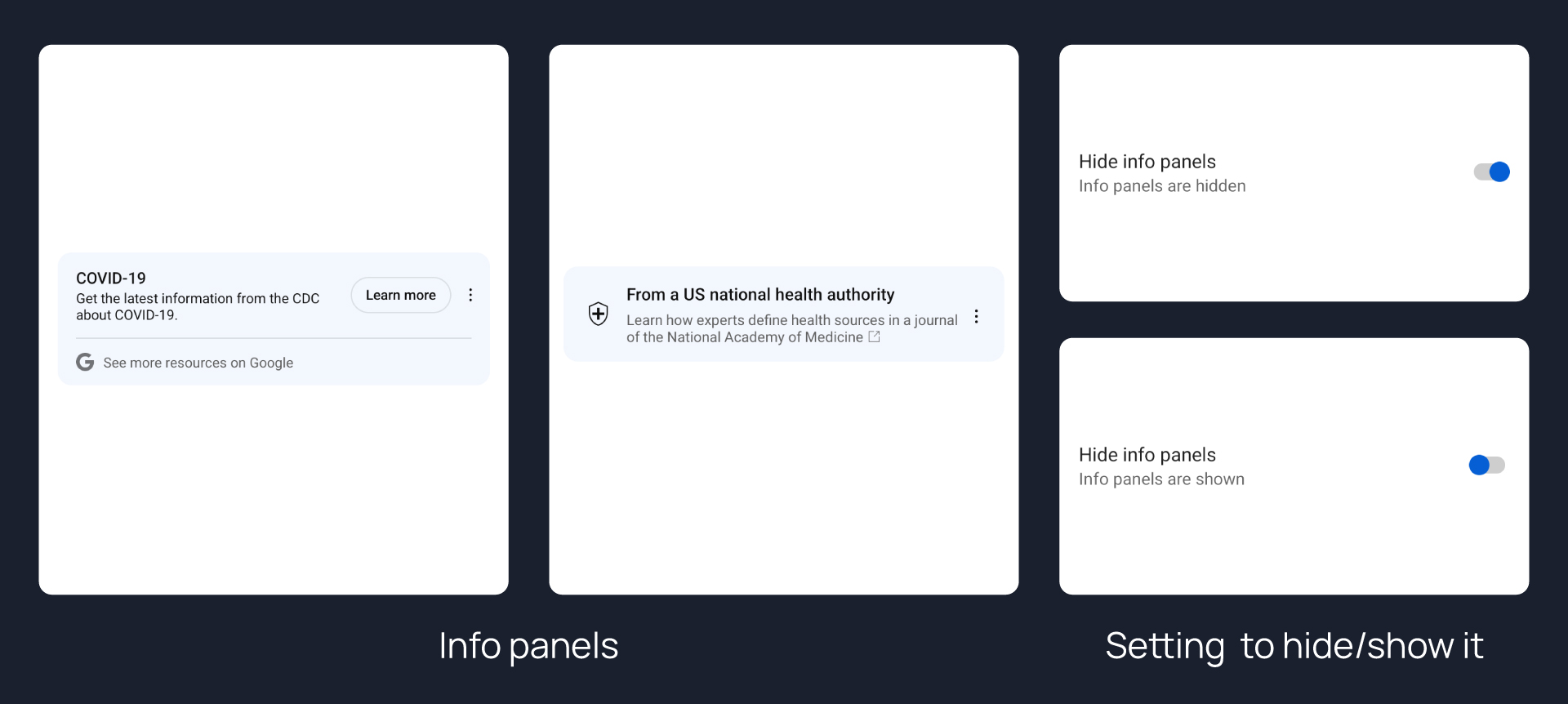Click the divider line in COVID-19 panel
1568x704 pixels.
[274, 338]
